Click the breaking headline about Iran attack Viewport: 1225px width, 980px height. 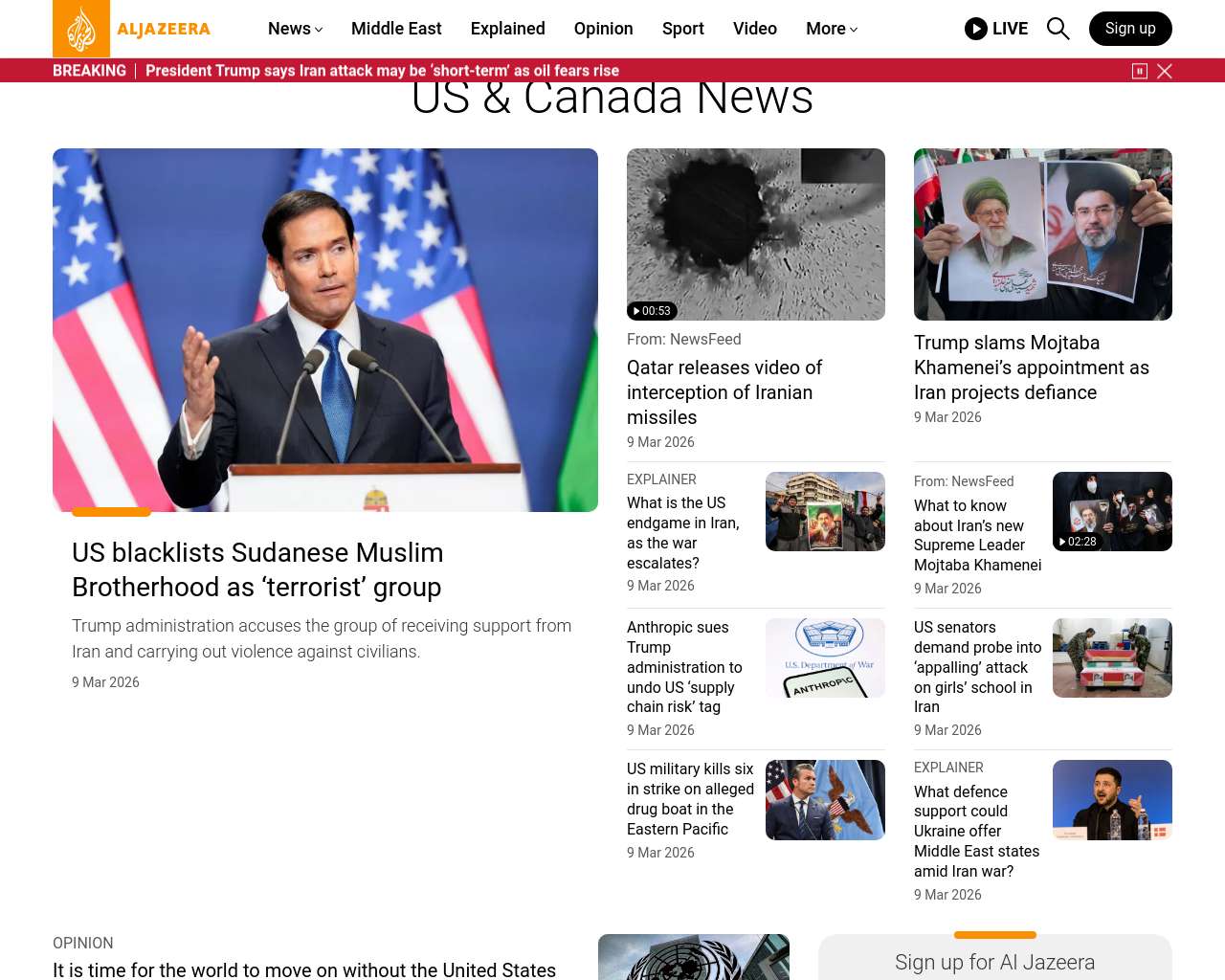[382, 71]
